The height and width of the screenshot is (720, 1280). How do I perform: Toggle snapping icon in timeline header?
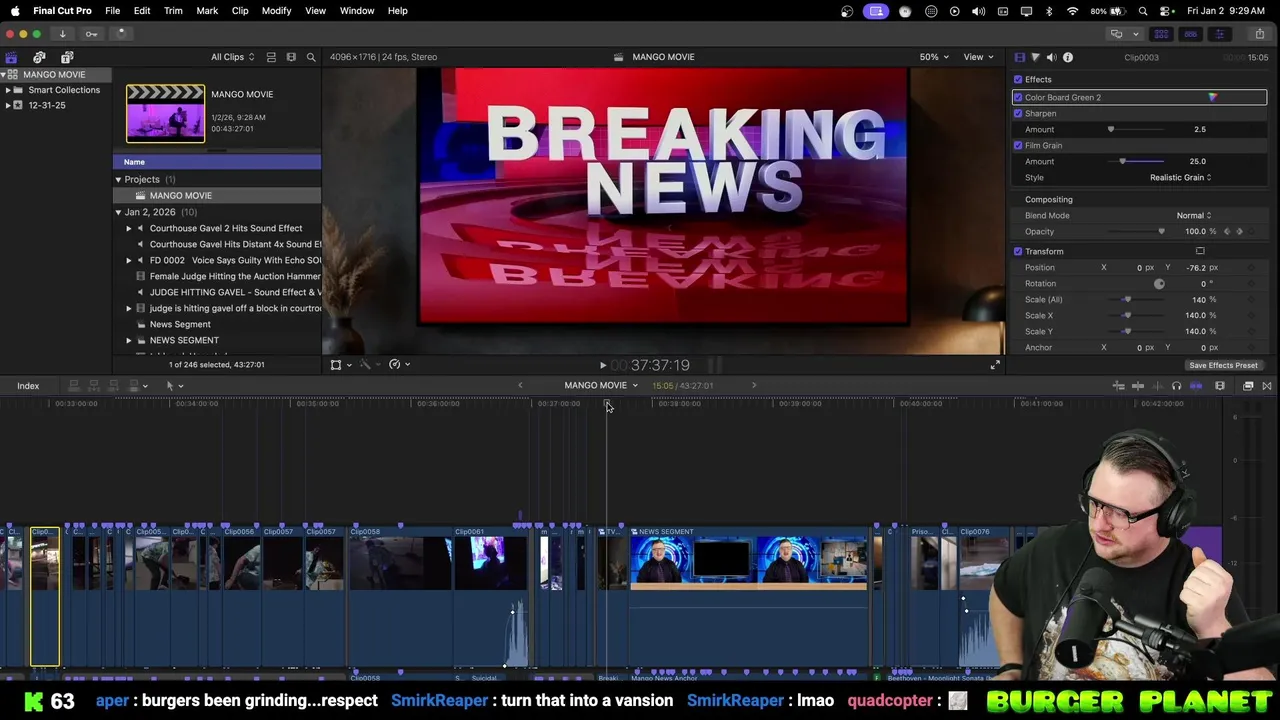tap(1196, 386)
